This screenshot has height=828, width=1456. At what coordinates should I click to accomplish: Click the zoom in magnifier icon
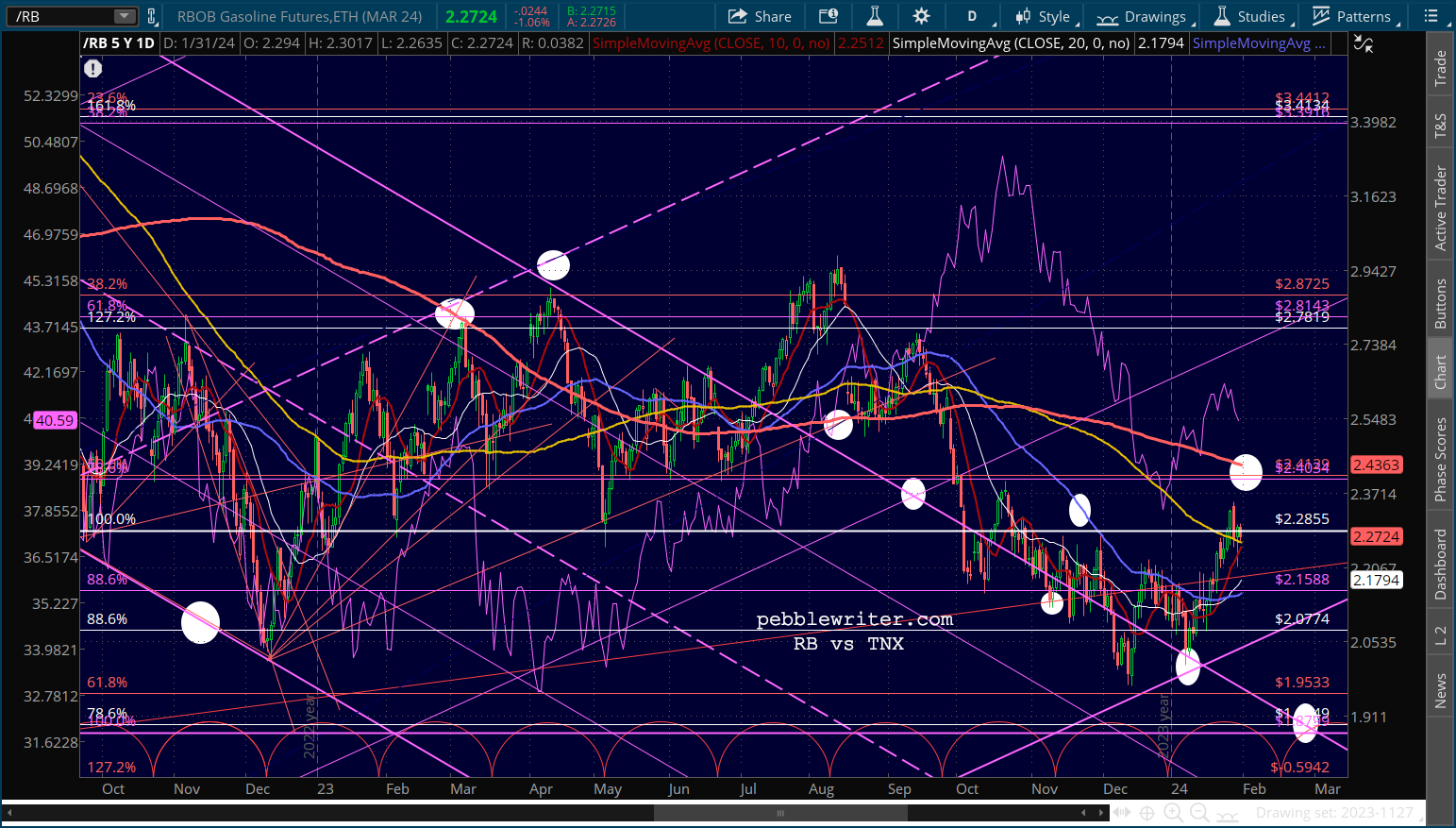[x=1173, y=813]
